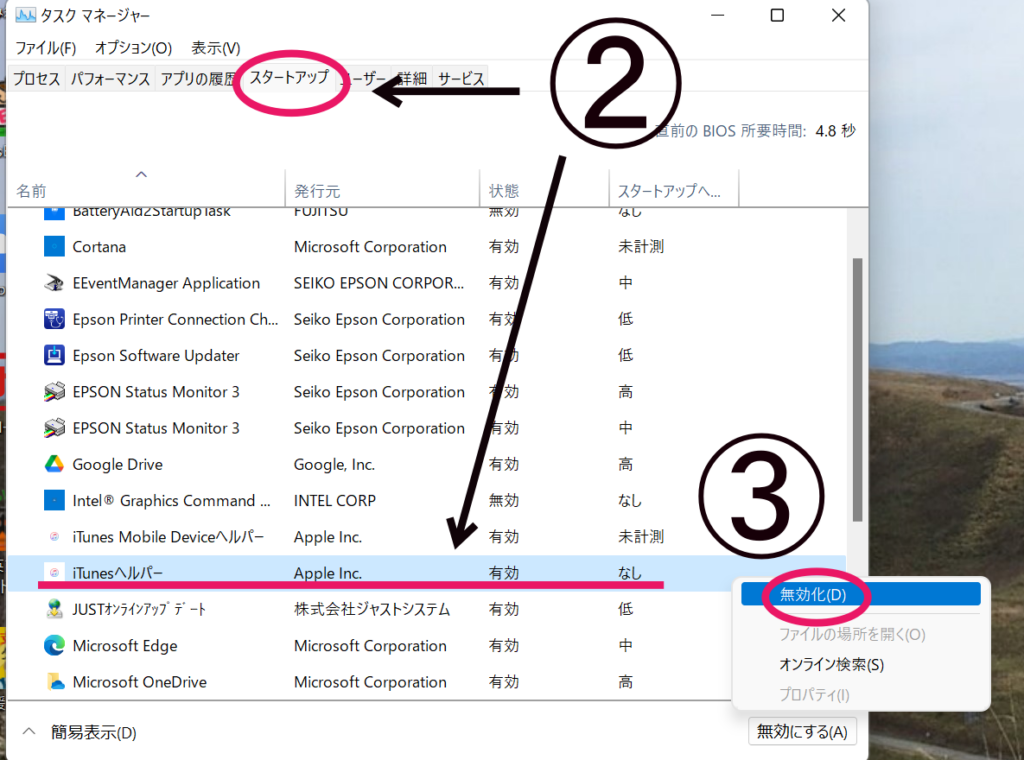The height and width of the screenshot is (760, 1024).
Task: Select the スタートアップ tab
Action: pyautogui.click(x=289, y=77)
